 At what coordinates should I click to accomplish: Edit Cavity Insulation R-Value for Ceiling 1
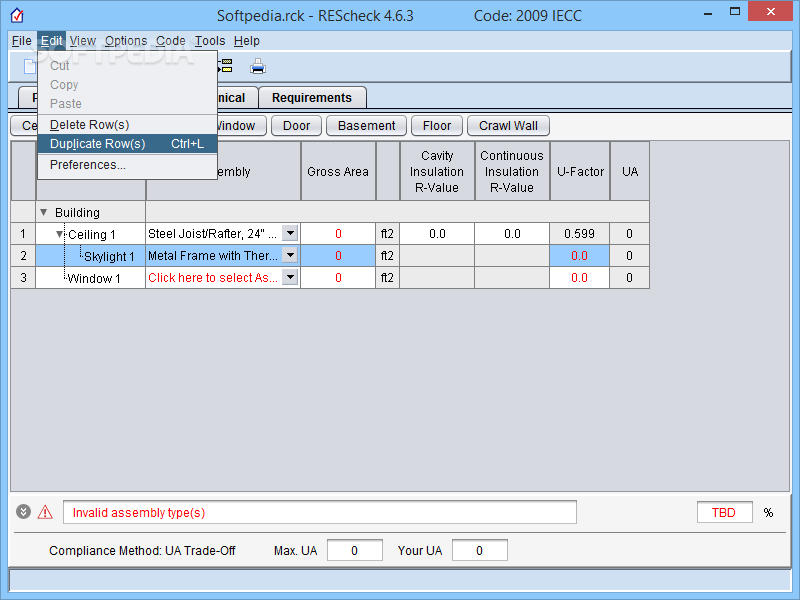pos(437,234)
